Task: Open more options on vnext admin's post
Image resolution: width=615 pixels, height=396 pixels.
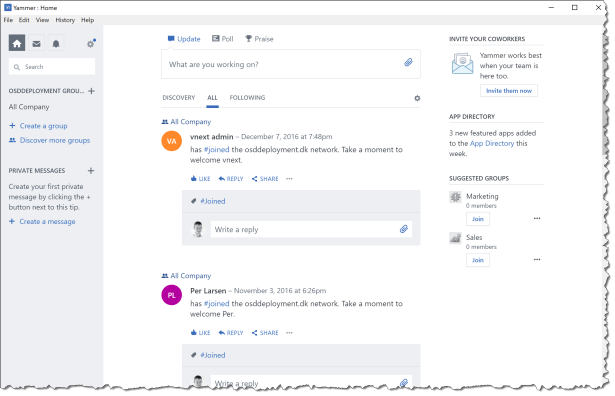Action: click(289, 179)
